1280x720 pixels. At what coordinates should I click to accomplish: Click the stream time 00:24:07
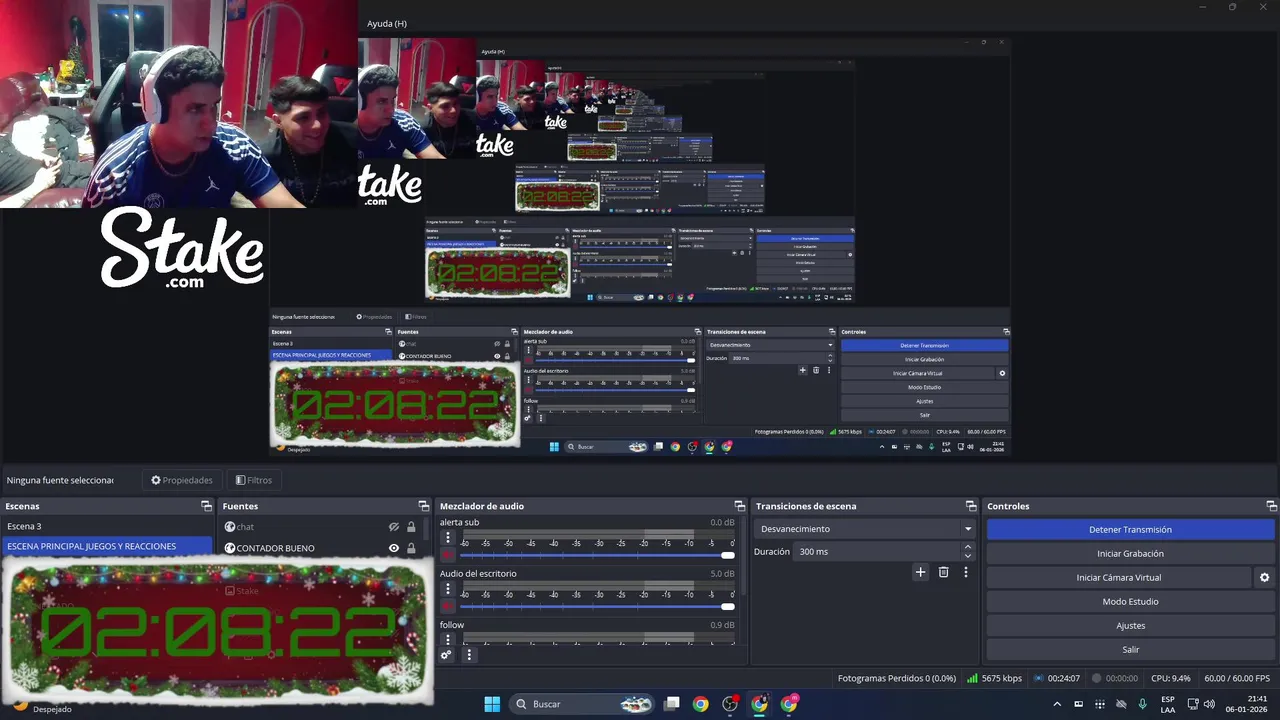[1057, 678]
